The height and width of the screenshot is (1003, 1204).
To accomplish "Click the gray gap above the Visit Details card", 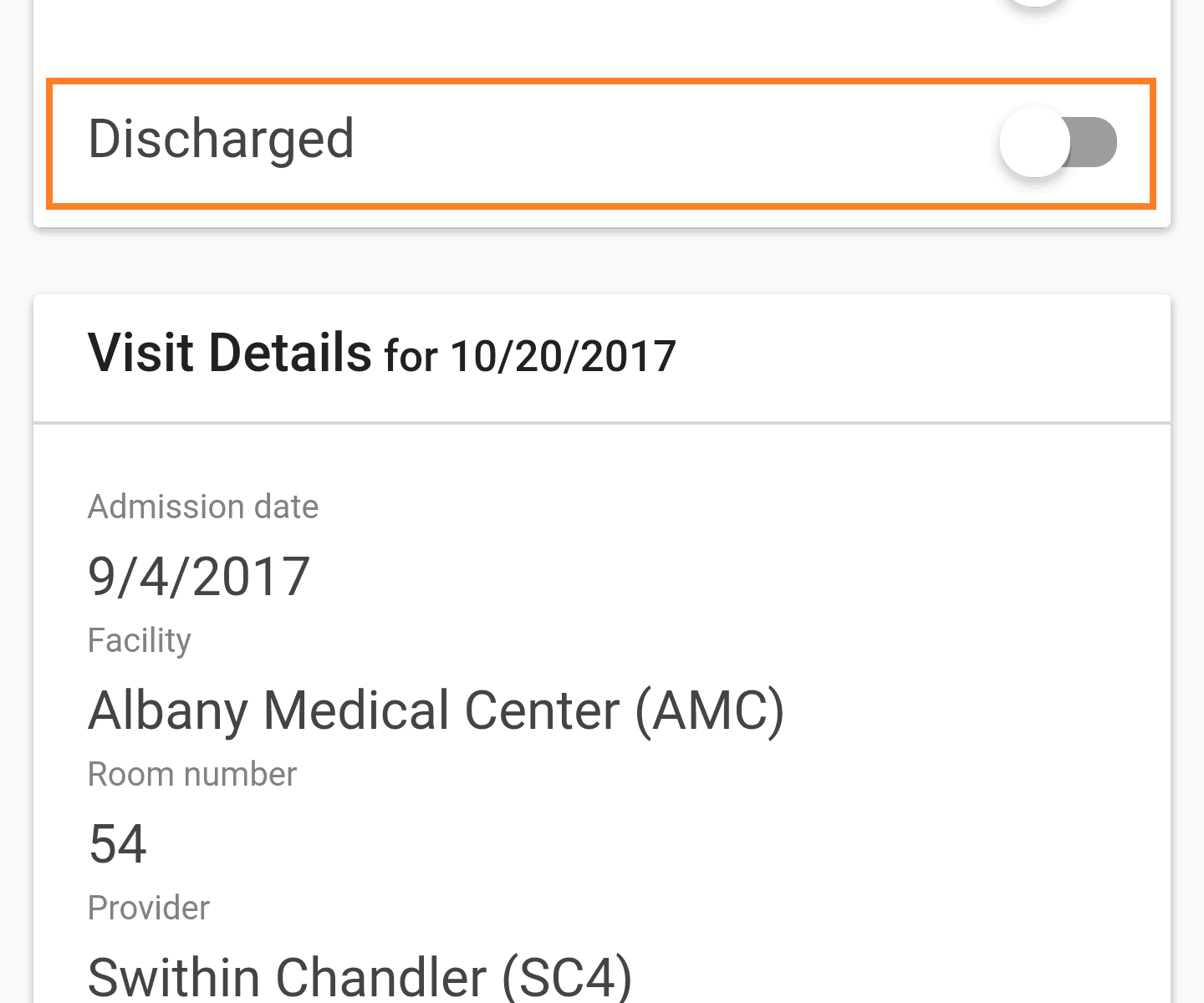I will pyautogui.click(x=602, y=261).
